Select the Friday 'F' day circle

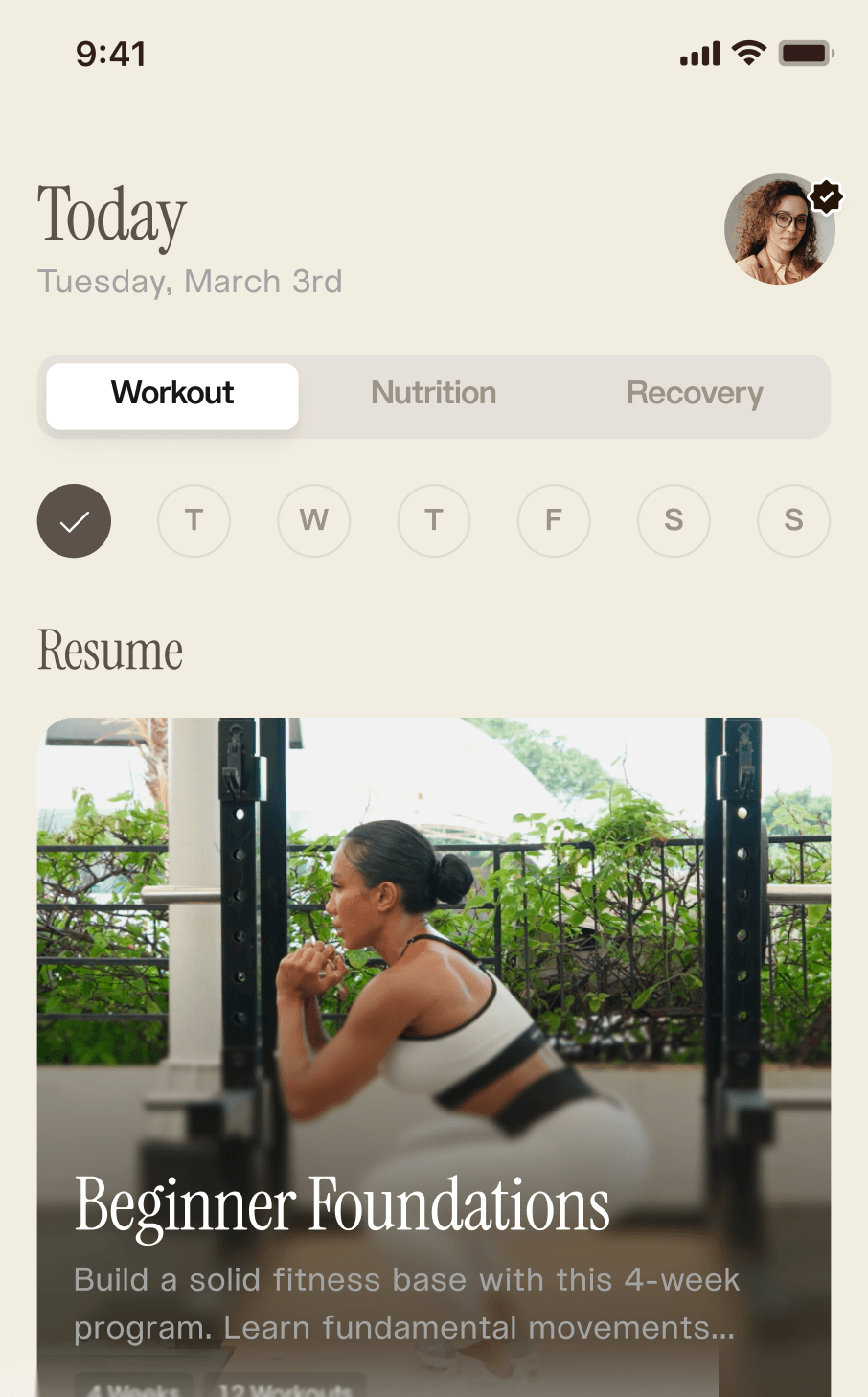[554, 520]
